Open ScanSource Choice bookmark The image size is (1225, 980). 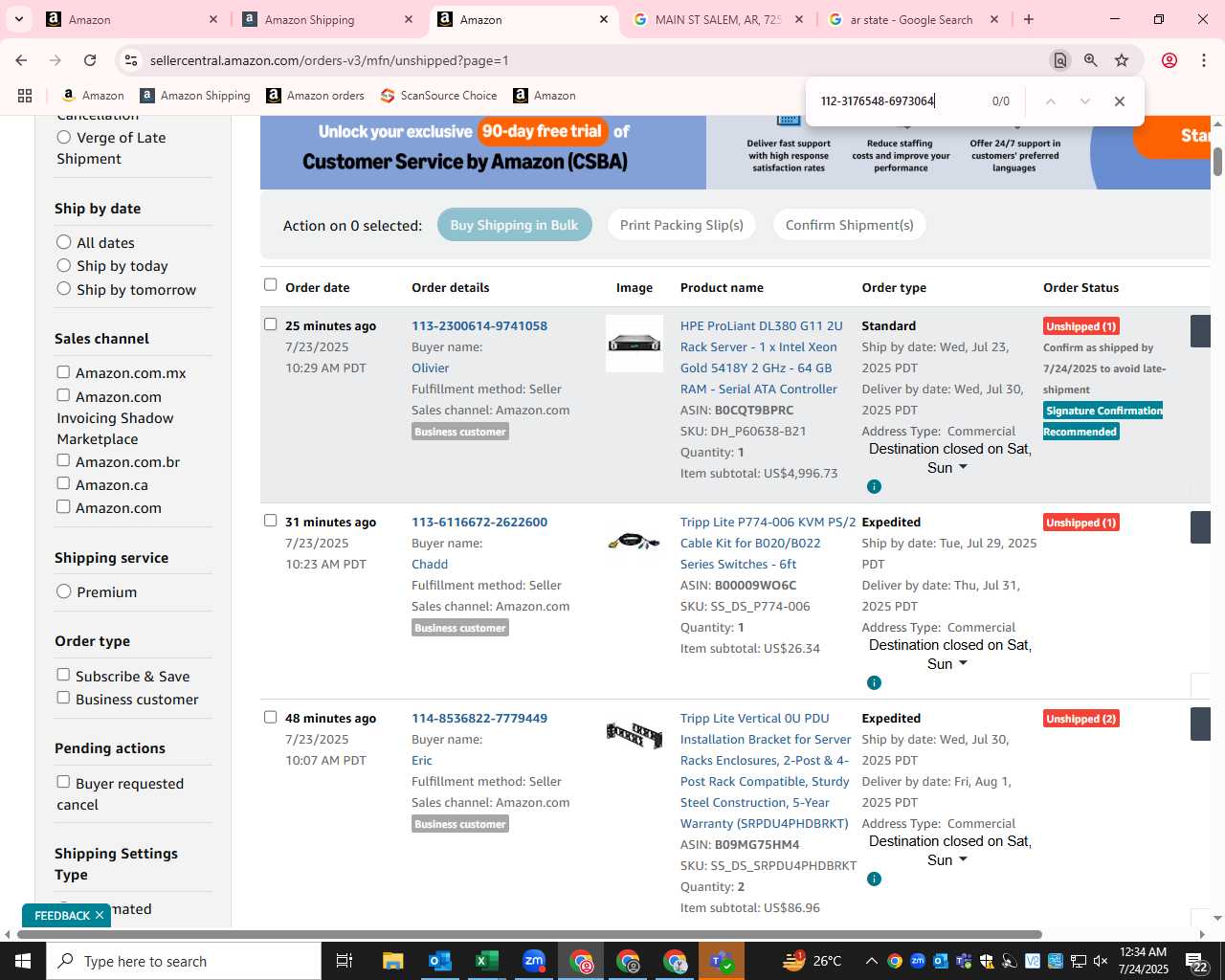[x=439, y=96]
